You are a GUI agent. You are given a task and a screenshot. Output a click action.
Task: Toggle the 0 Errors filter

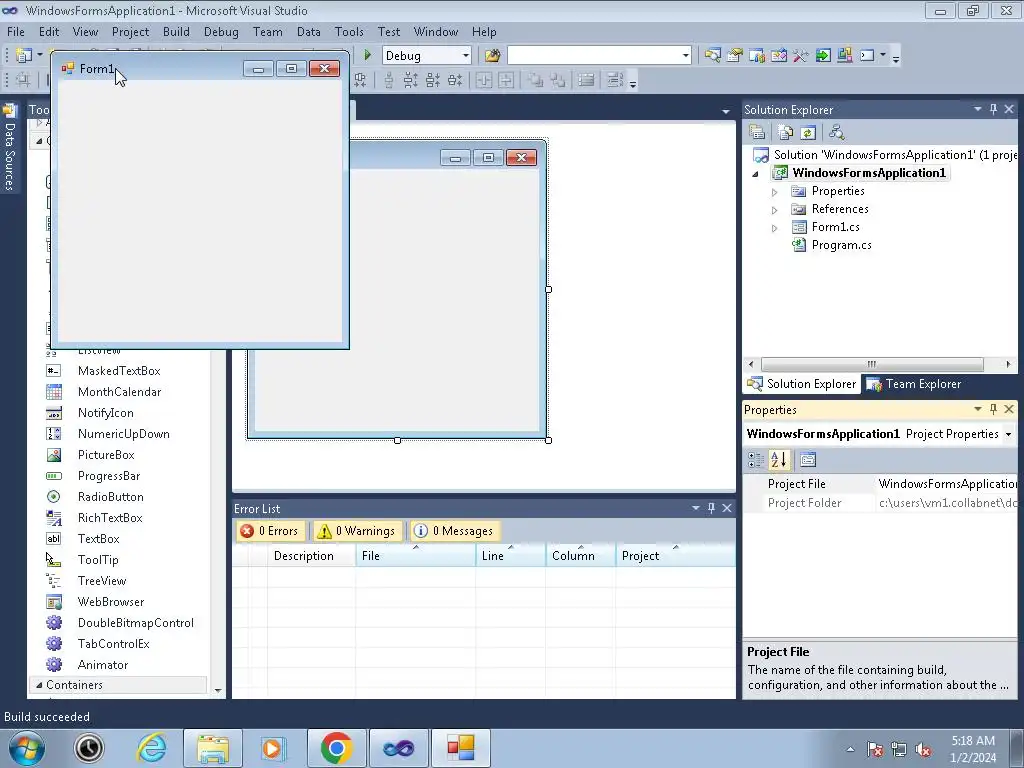click(x=269, y=531)
